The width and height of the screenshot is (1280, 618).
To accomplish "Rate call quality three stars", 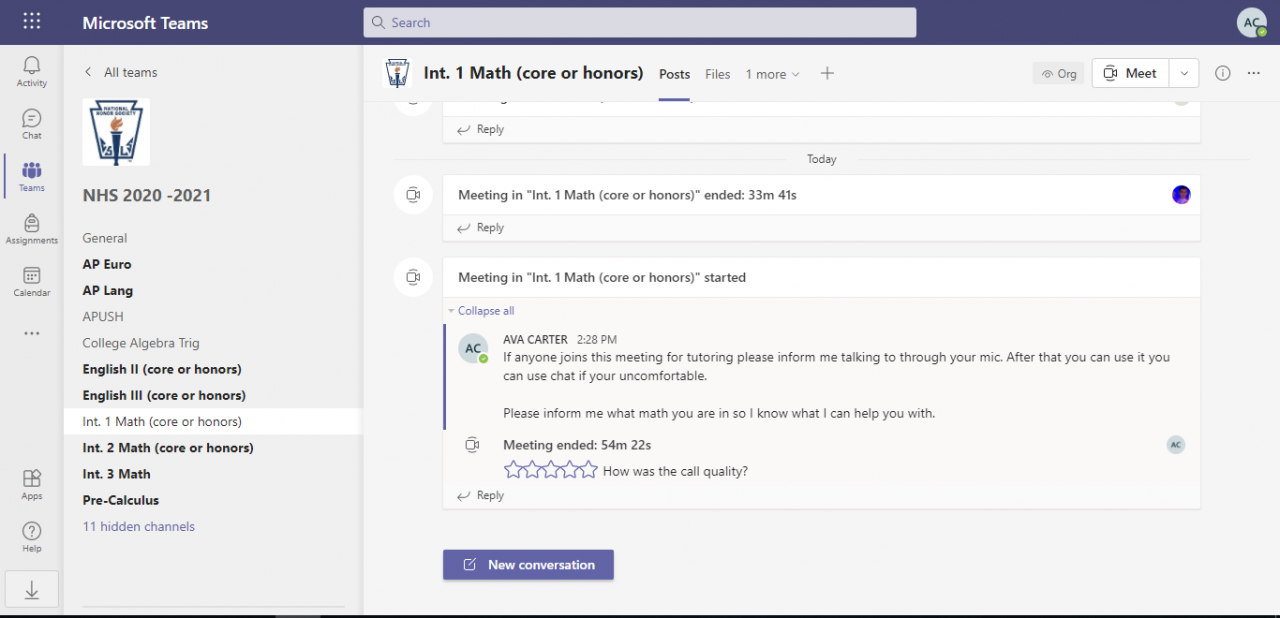I will (551, 470).
